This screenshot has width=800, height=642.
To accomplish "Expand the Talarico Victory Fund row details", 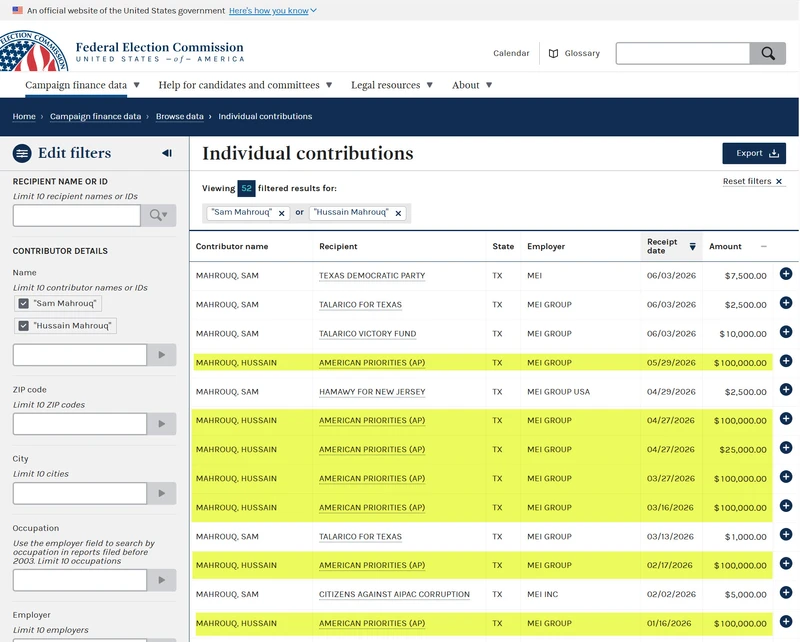I will [x=786, y=332].
